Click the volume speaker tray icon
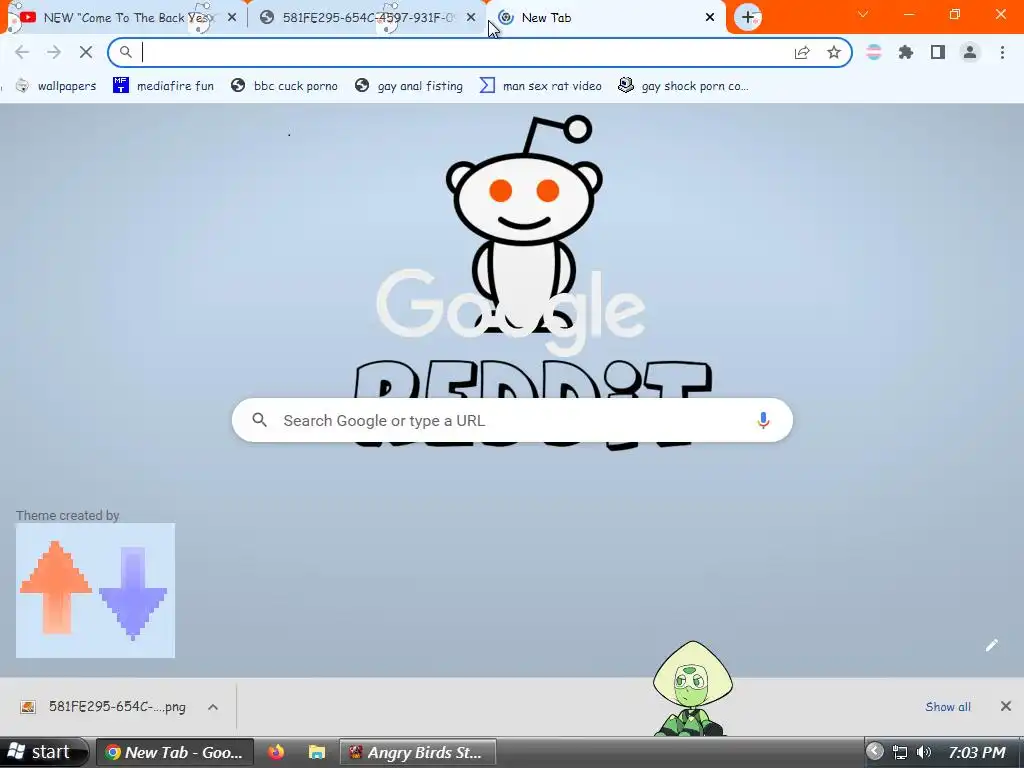 (x=923, y=752)
